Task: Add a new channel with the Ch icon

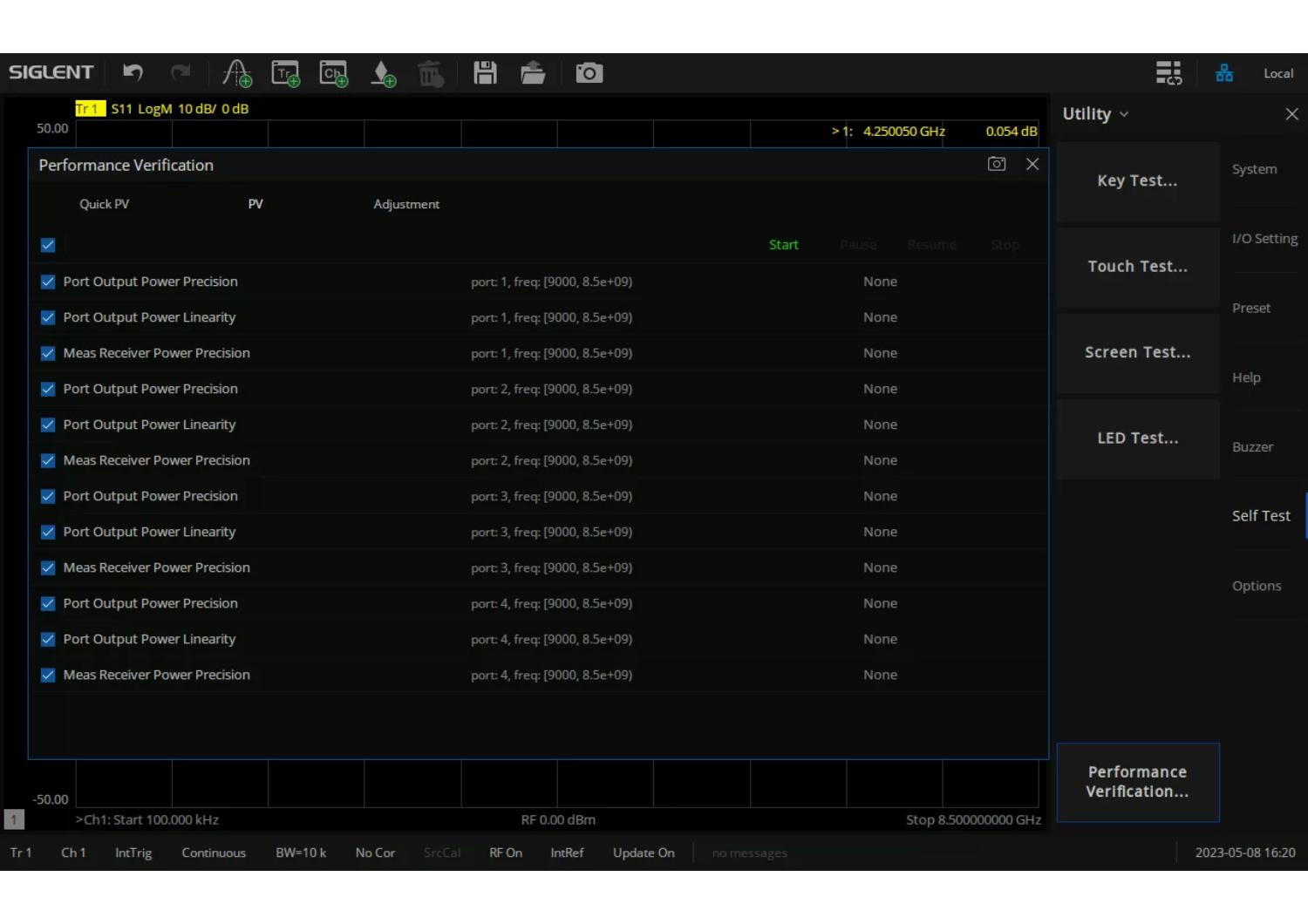Action: pyautogui.click(x=333, y=73)
